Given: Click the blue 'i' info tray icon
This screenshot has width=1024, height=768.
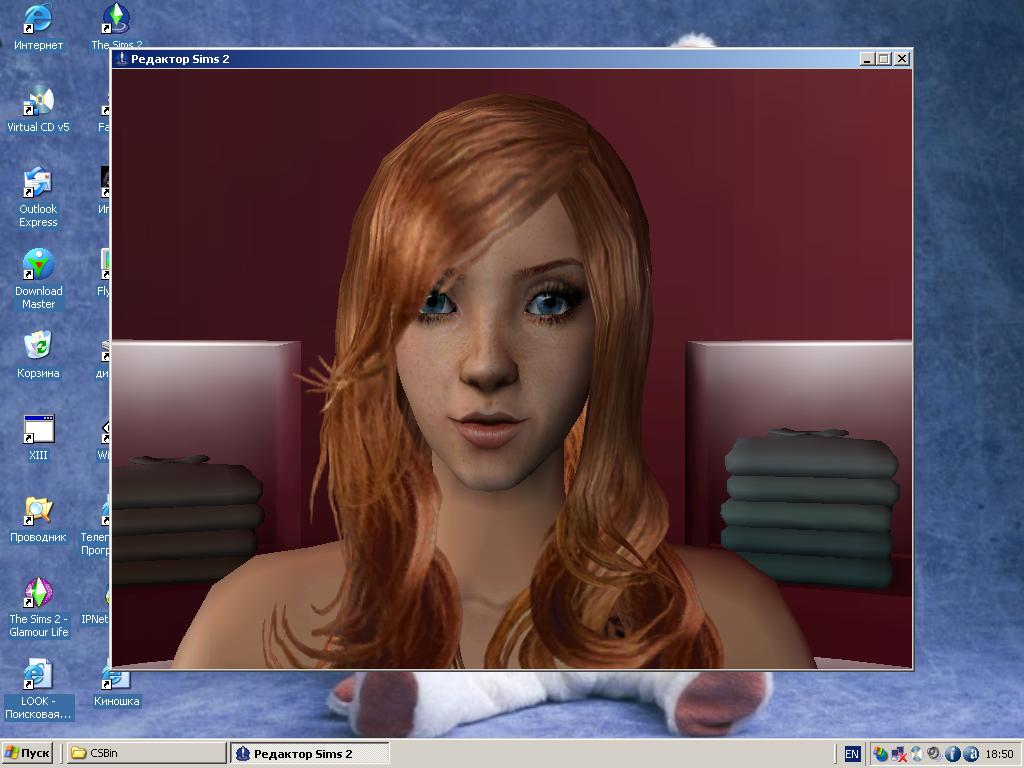Looking at the screenshot, I should click(x=952, y=754).
